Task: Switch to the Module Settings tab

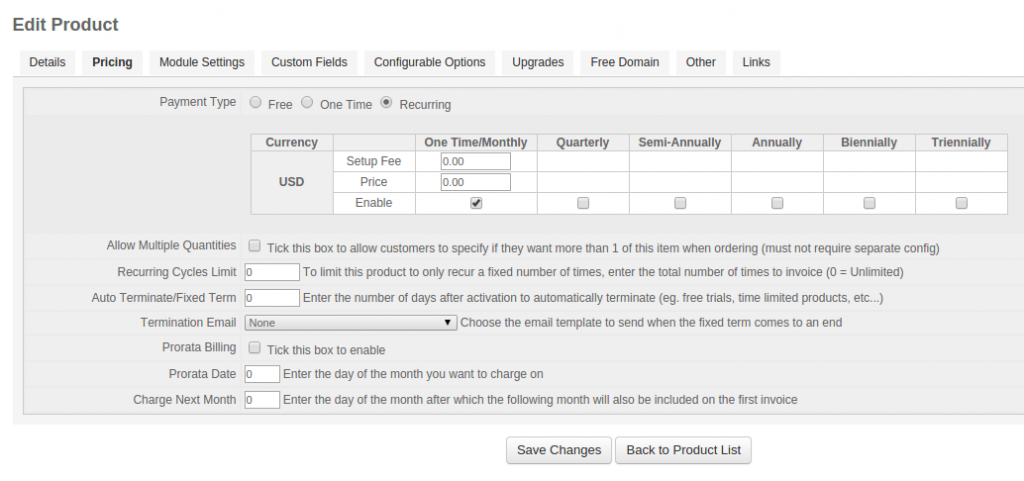Action: click(202, 63)
